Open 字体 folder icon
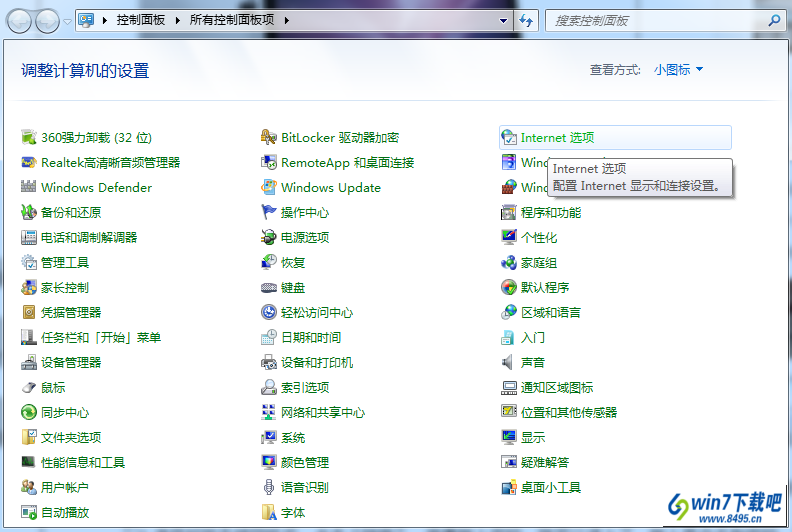This screenshot has width=792, height=532. coord(269,512)
